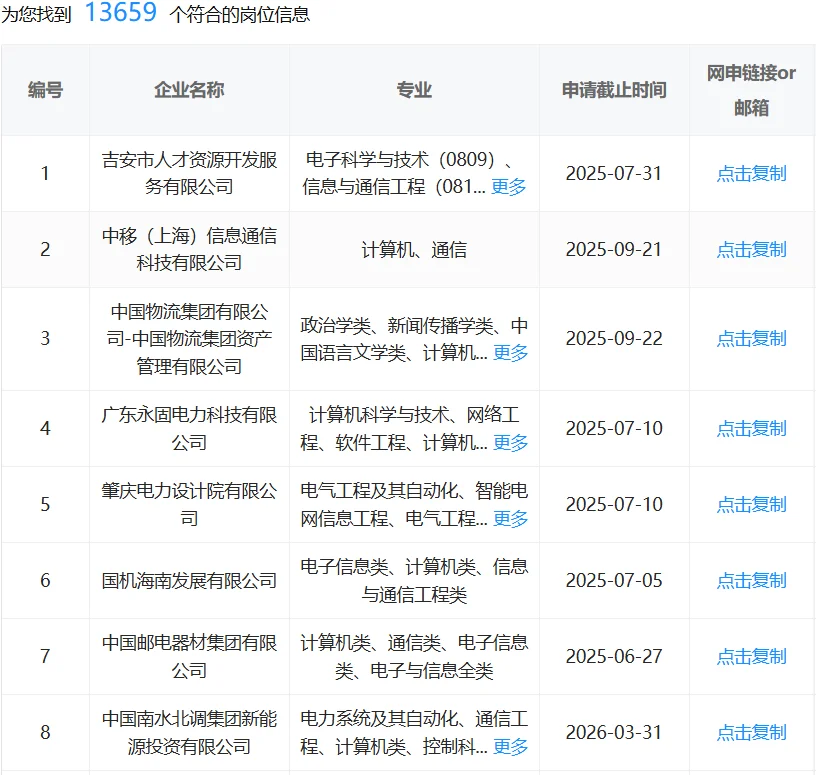Viewport: 816px width, 775px height.
Task: Click the 中国物流集团资产管理有限公司 company cell
Action: pos(189,338)
